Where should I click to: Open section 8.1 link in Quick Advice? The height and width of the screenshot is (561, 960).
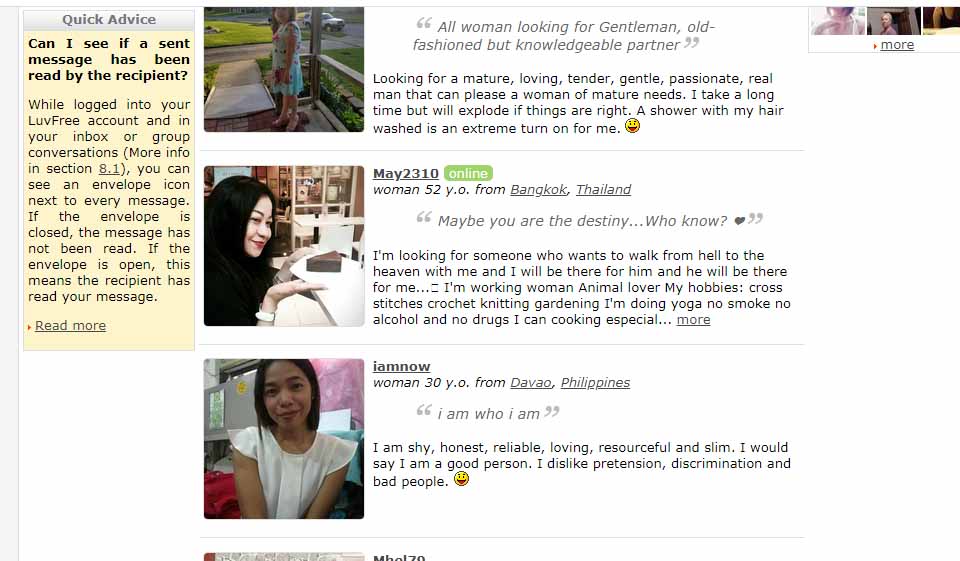[110, 168]
